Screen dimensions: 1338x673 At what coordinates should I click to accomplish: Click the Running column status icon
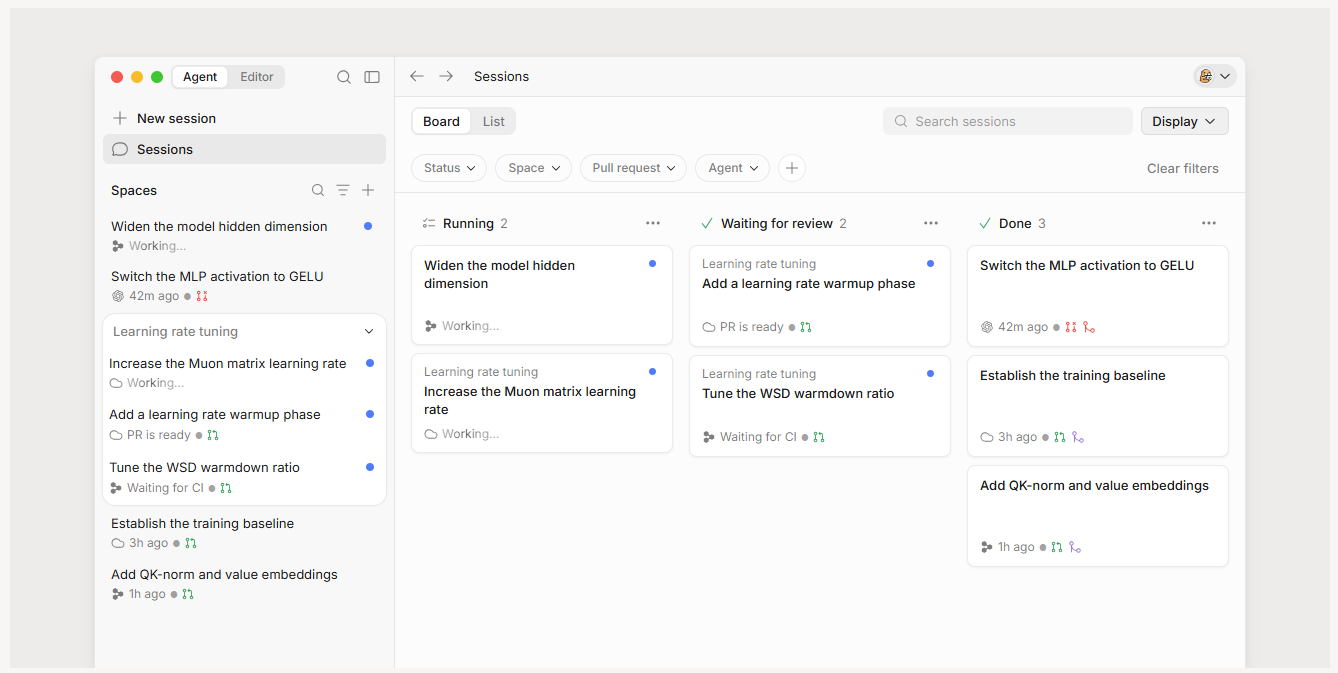tap(429, 223)
